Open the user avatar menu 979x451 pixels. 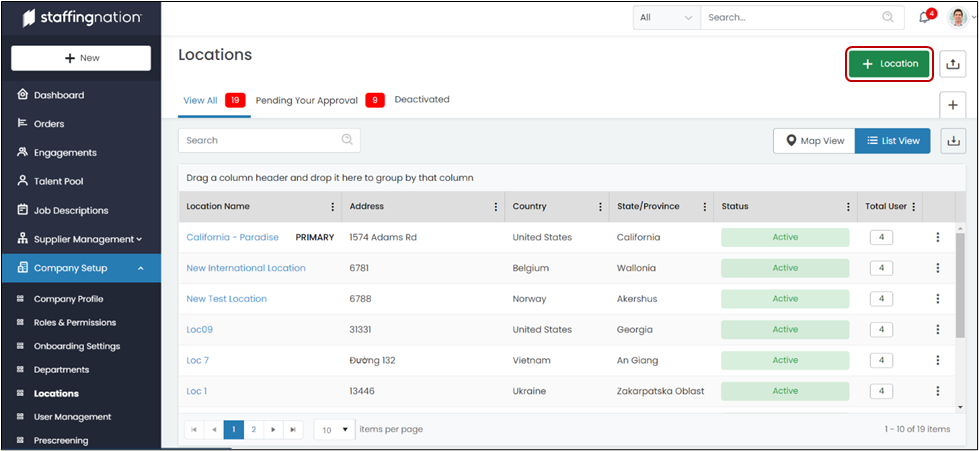coord(957,17)
